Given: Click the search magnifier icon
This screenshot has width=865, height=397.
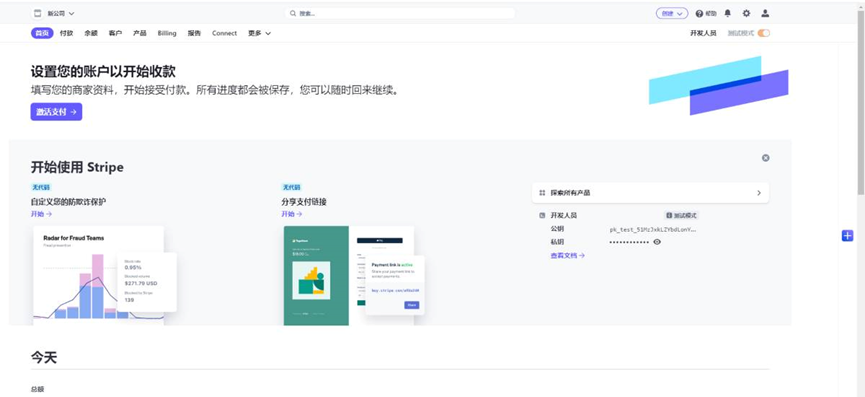Looking at the screenshot, I should point(293,13).
